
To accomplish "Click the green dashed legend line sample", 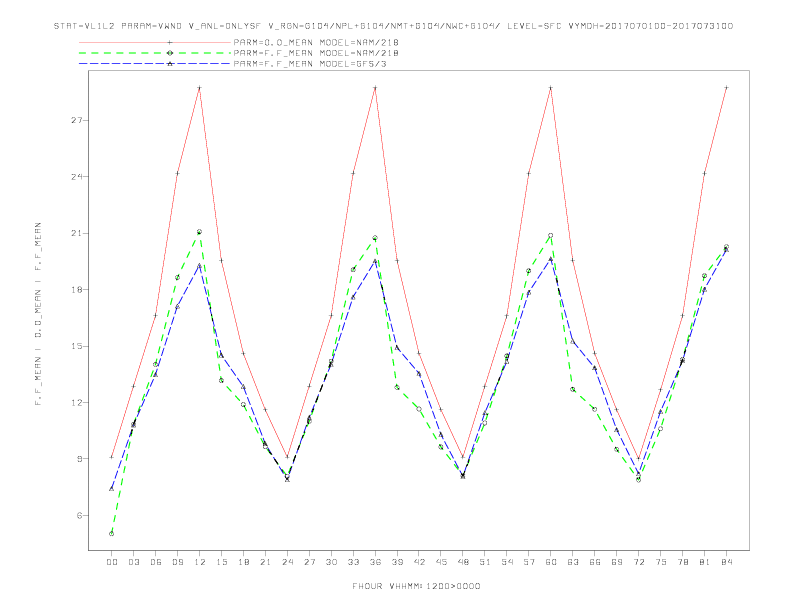I will pos(155,53).
